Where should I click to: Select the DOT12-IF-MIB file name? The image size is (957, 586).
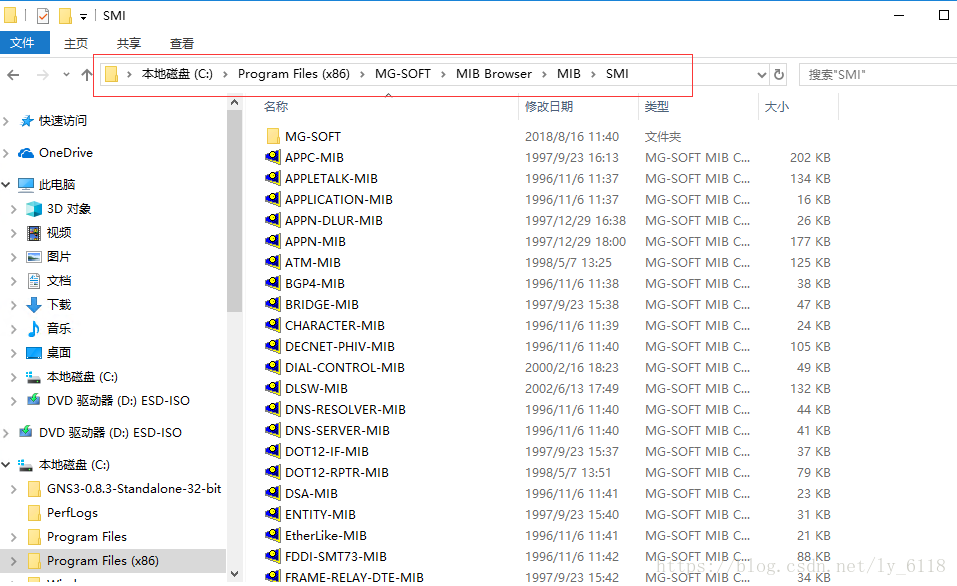pos(327,451)
